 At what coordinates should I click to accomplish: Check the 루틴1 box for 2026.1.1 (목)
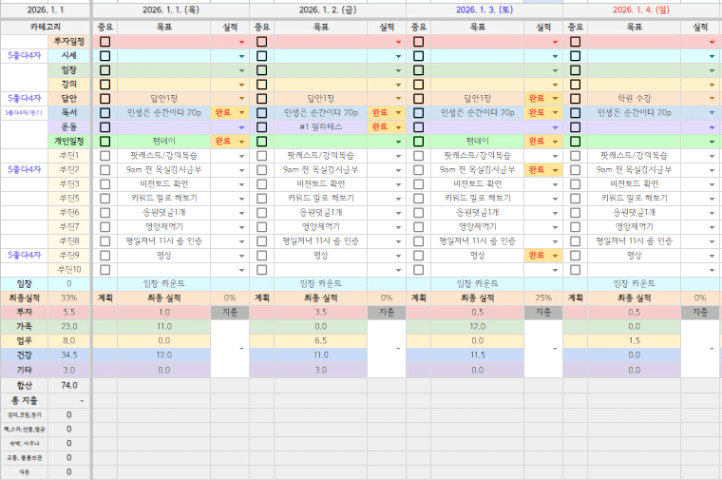click(105, 156)
